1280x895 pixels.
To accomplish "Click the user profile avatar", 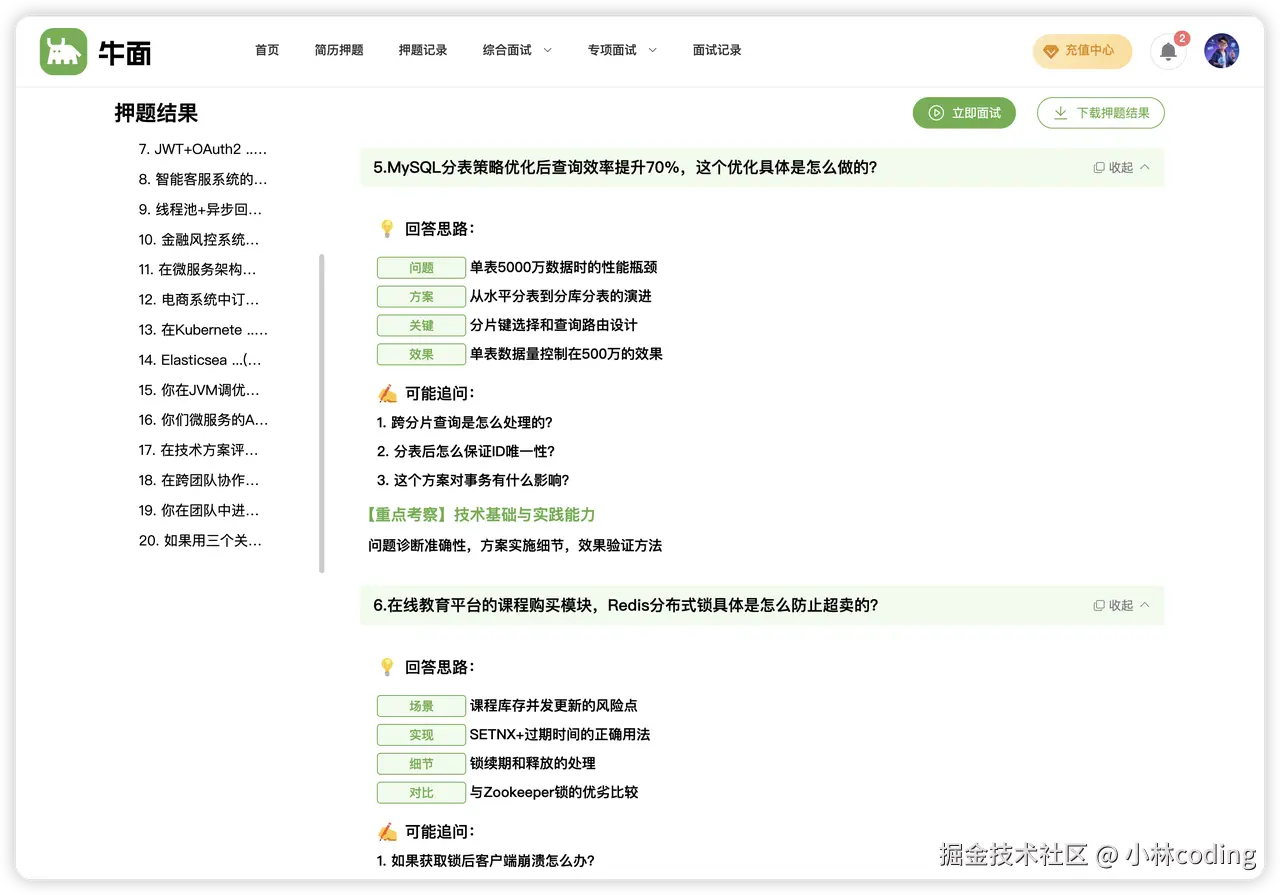I will click(1221, 51).
